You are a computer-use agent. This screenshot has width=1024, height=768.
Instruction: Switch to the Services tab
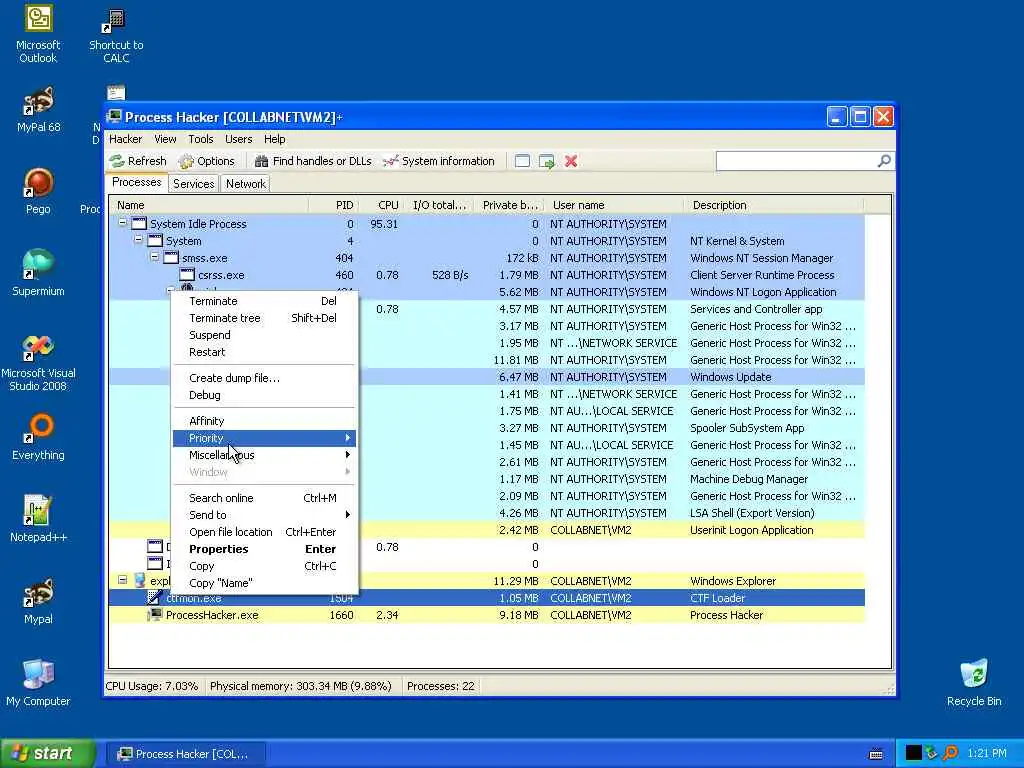click(193, 184)
